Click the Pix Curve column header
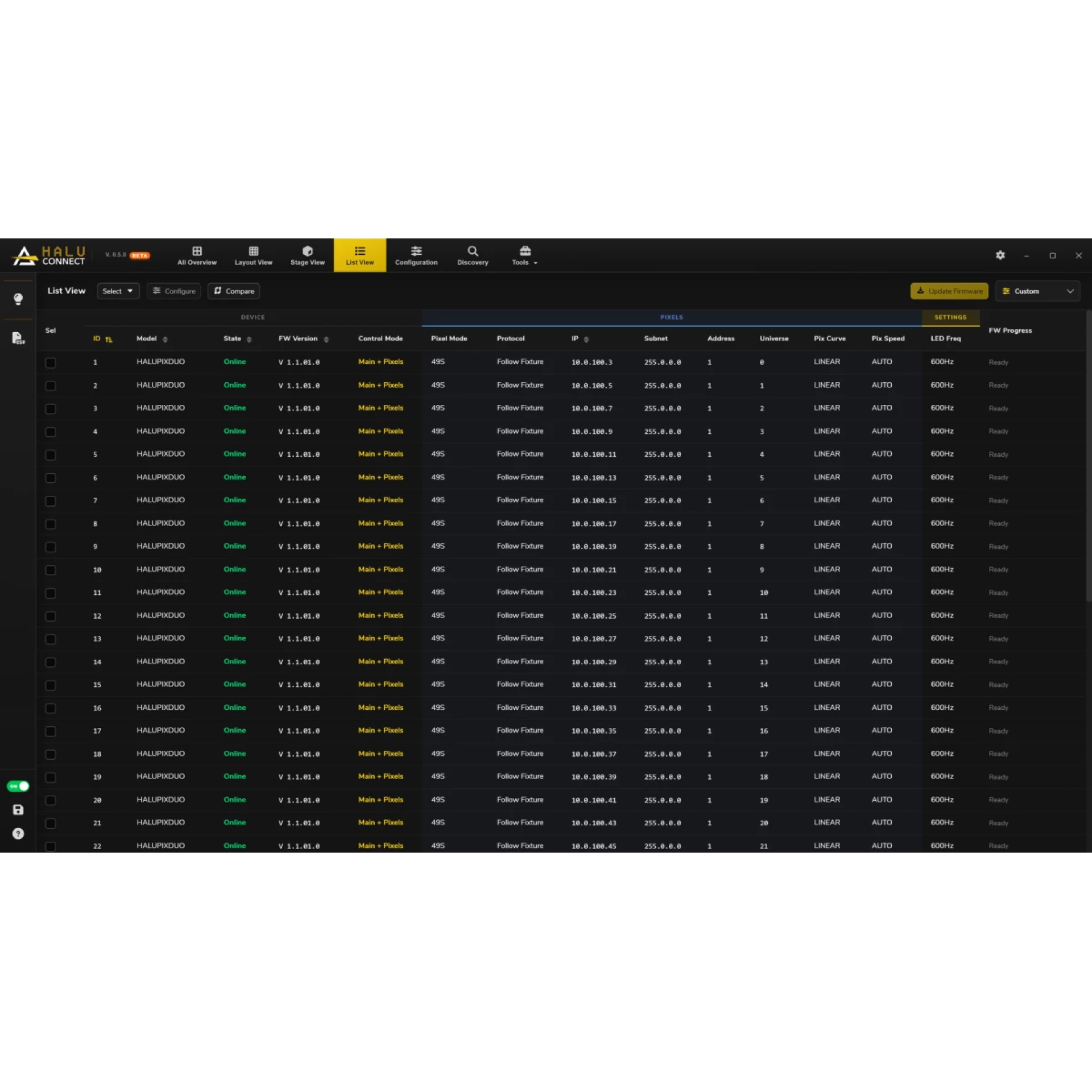Screen dimensions: 1092x1092 pos(829,338)
